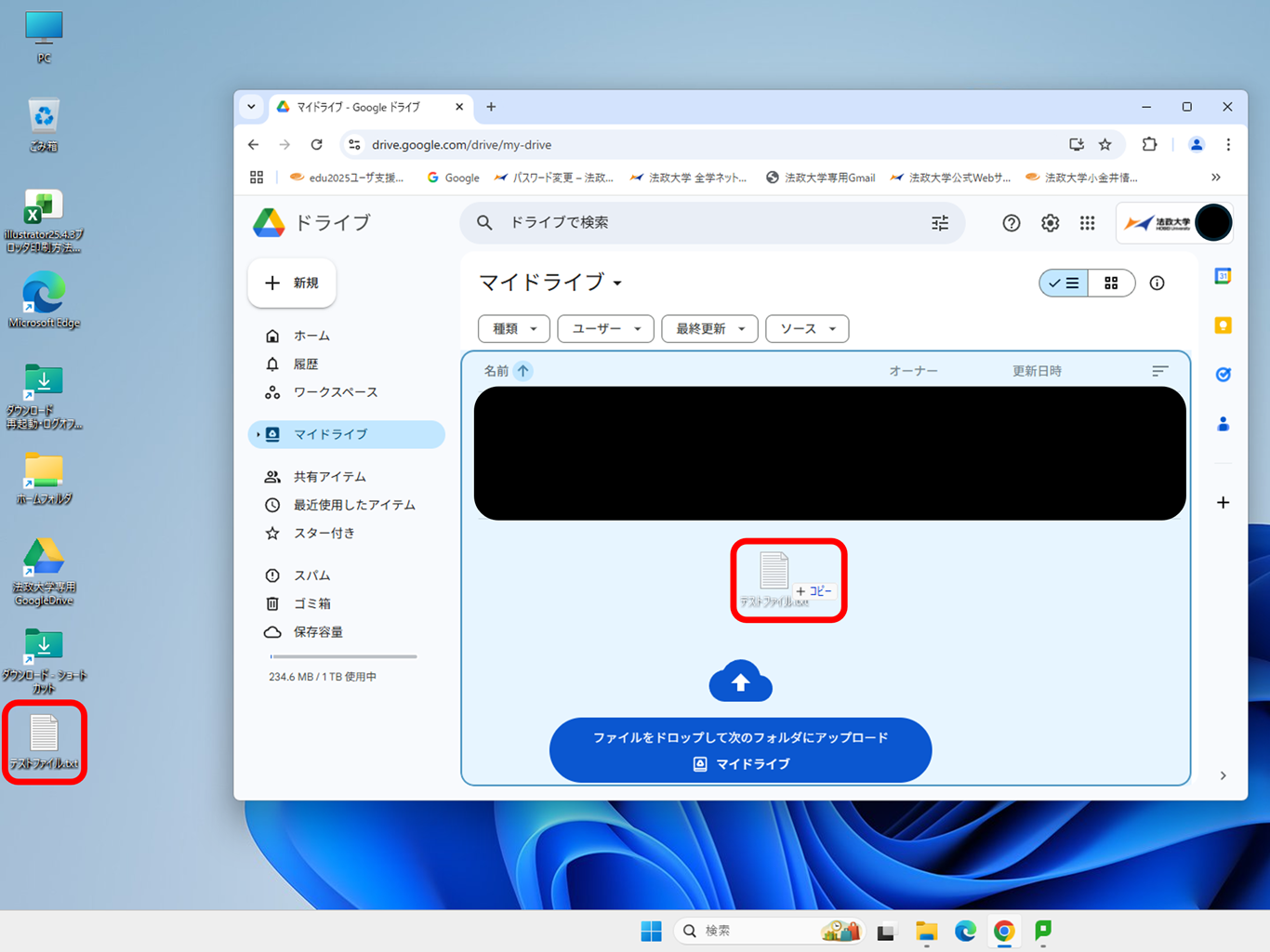1270x952 pixels.
Task: Open Google Drive settings gear
Action: click(1050, 223)
